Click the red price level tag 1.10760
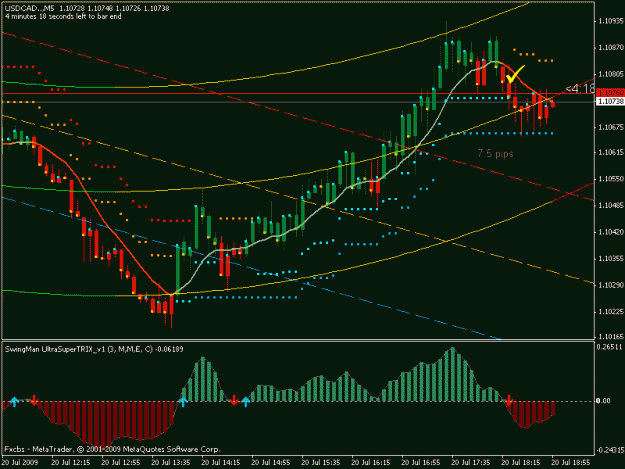Image resolution: width=625 pixels, height=469 pixels. (x=610, y=92)
